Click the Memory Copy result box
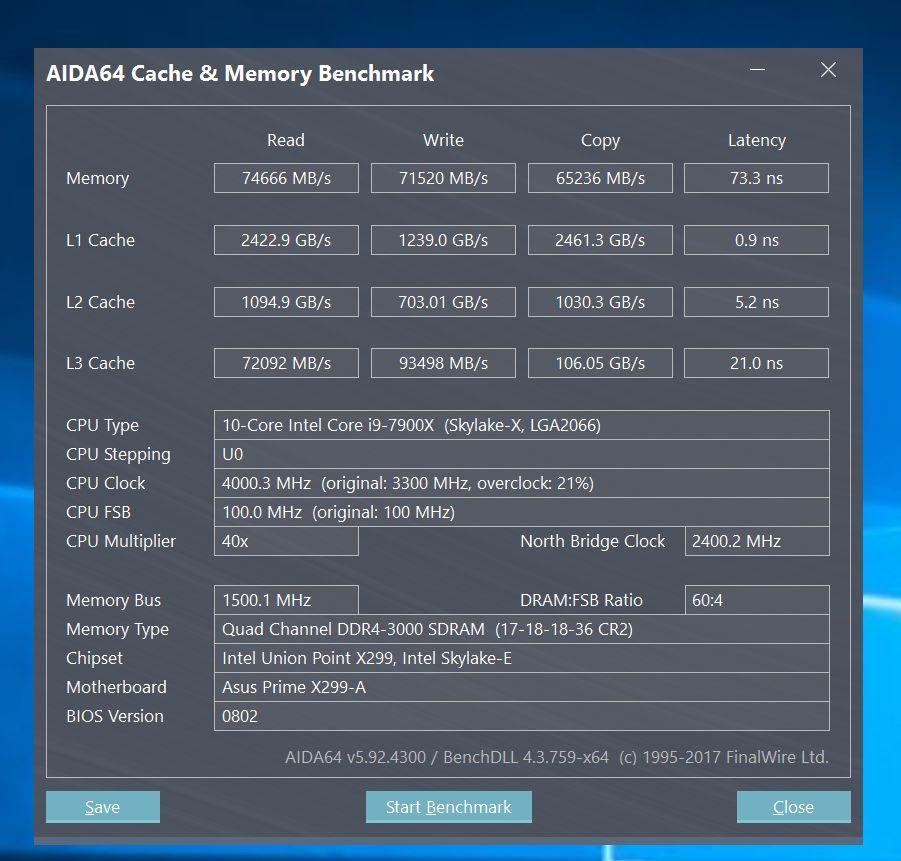Viewport: 901px width, 861px height. pos(600,178)
